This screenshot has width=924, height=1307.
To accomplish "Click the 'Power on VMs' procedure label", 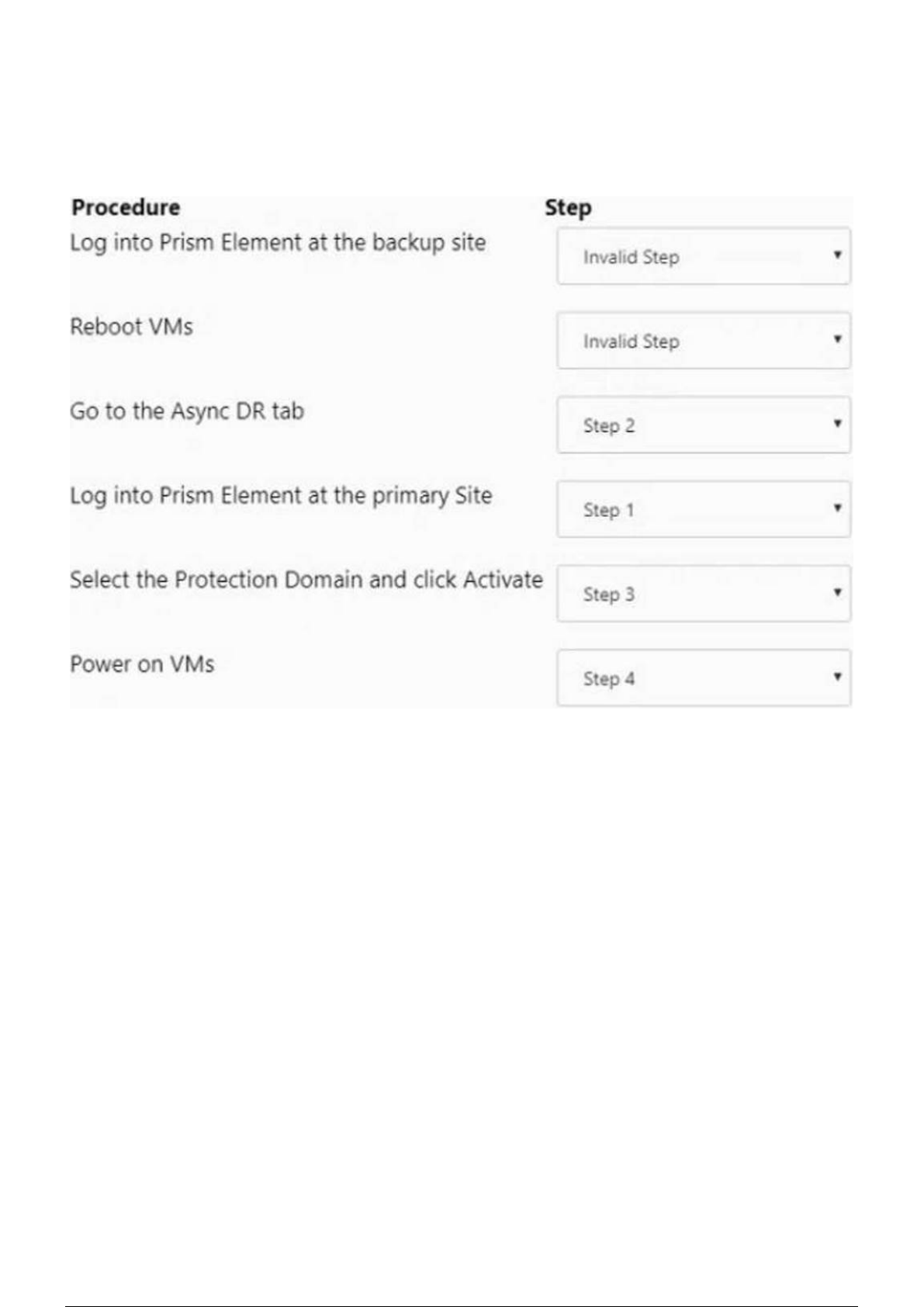I will 142,664.
